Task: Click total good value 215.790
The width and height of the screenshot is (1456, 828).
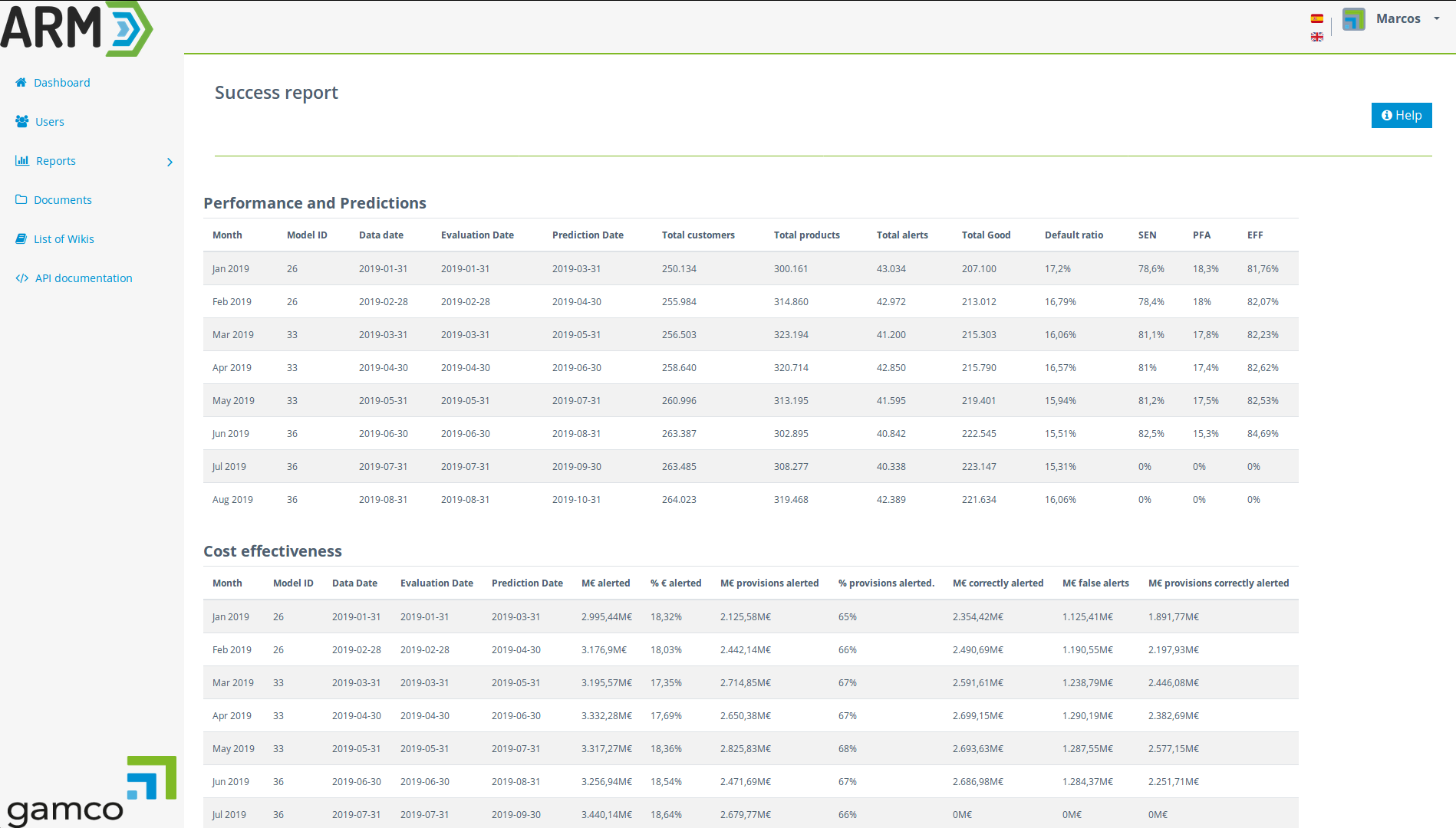Action: pyautogui.click(x=979, y=368)
